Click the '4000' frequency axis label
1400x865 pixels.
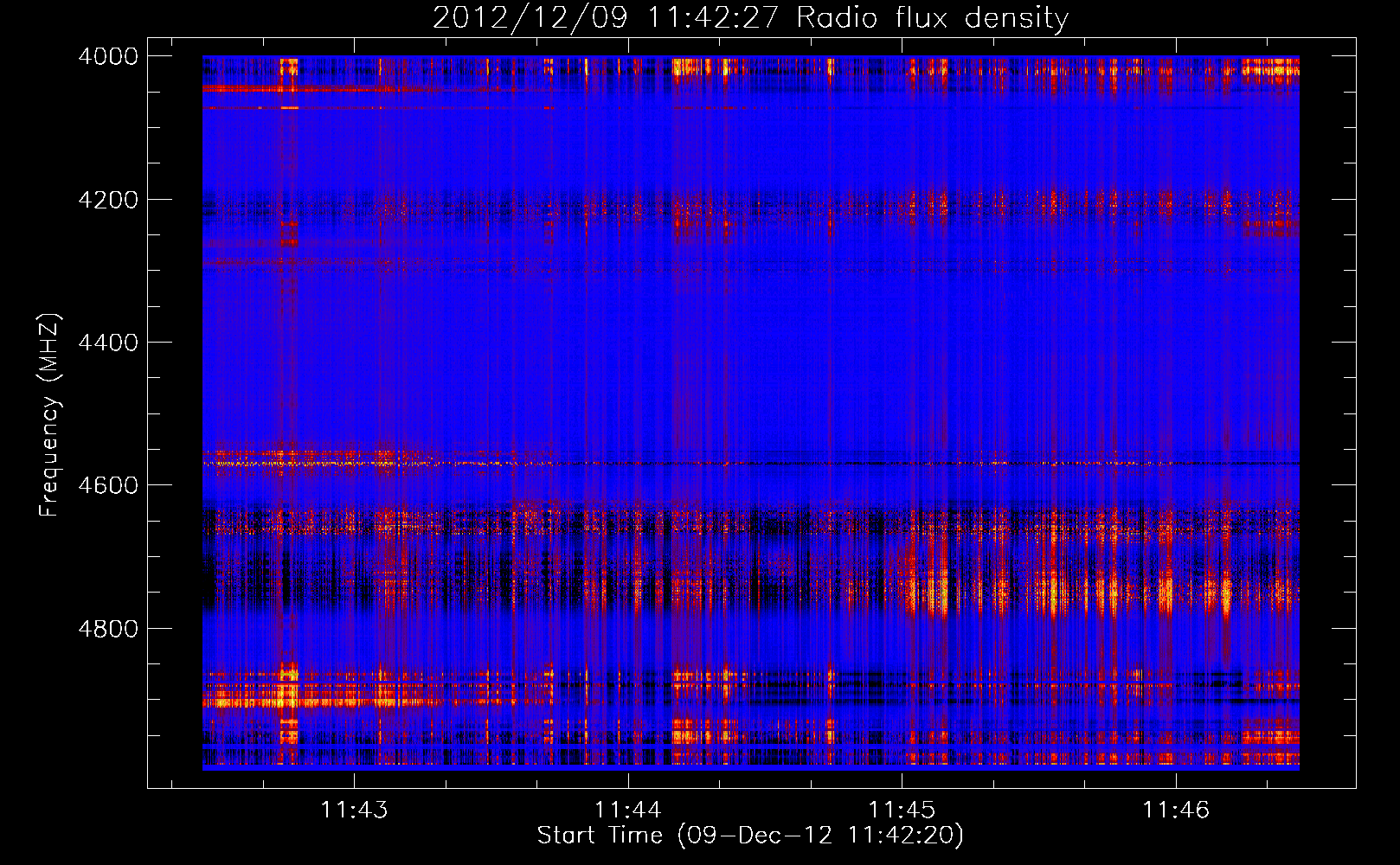(x=108, y=56)
